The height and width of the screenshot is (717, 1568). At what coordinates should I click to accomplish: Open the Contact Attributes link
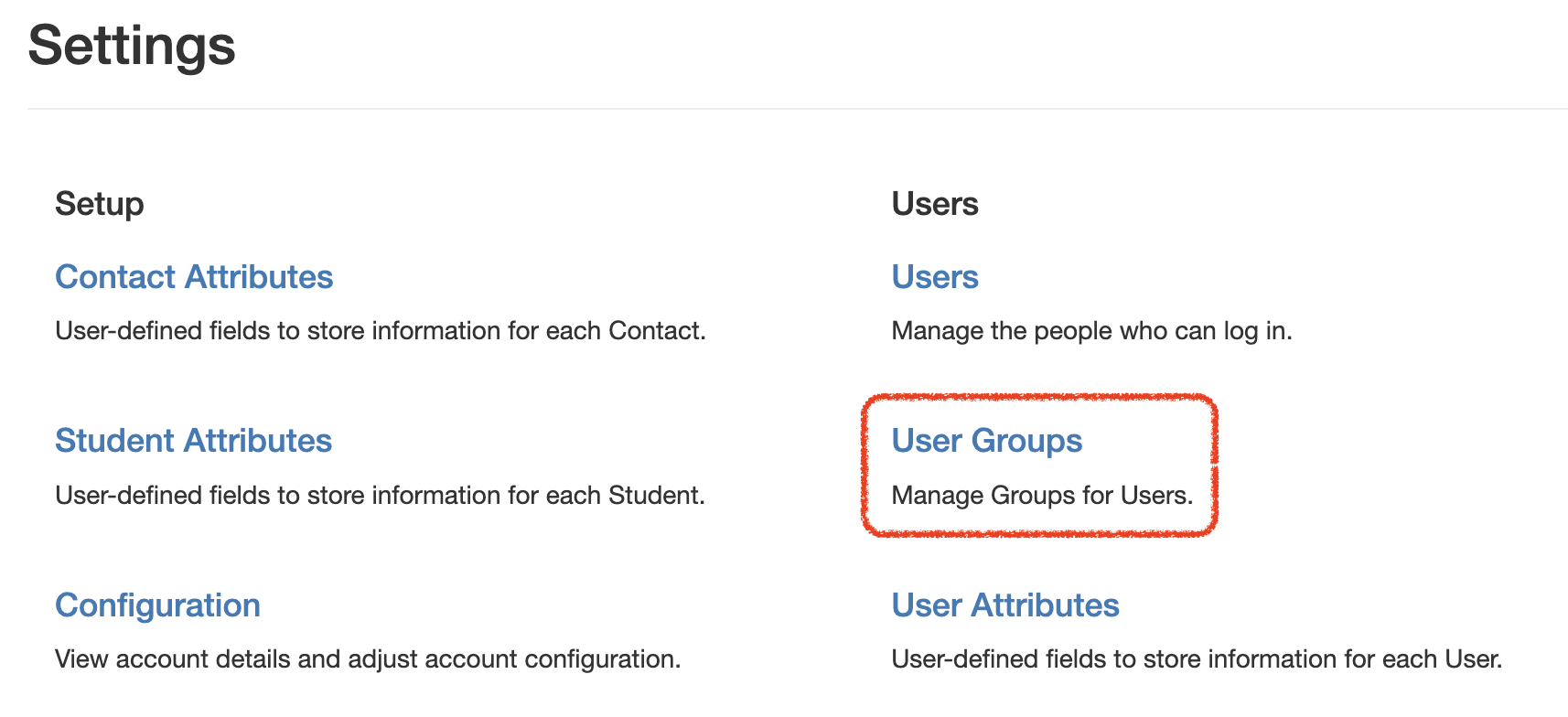[x=194, y=277]
